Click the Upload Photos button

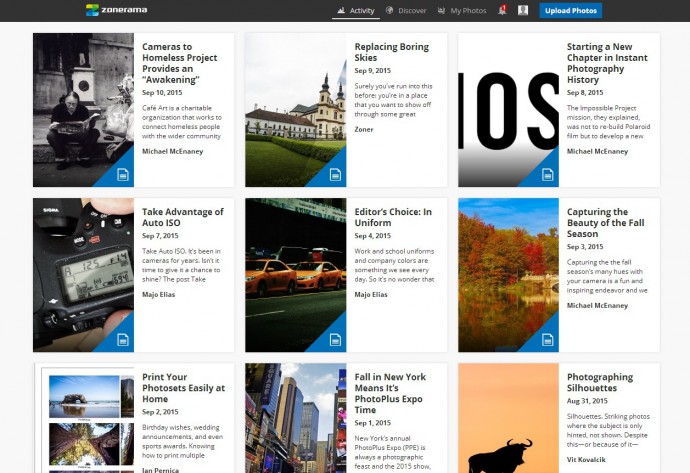571,11
